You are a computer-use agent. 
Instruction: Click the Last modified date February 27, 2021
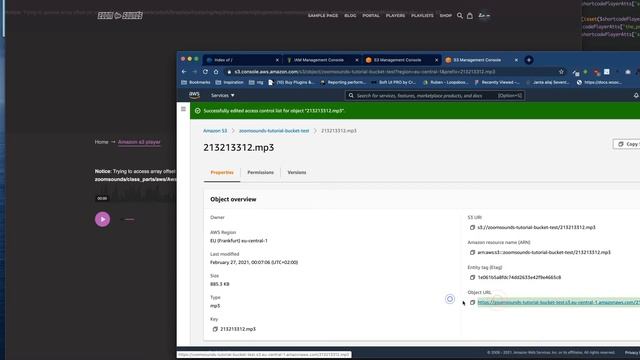[x=254, y=262]
